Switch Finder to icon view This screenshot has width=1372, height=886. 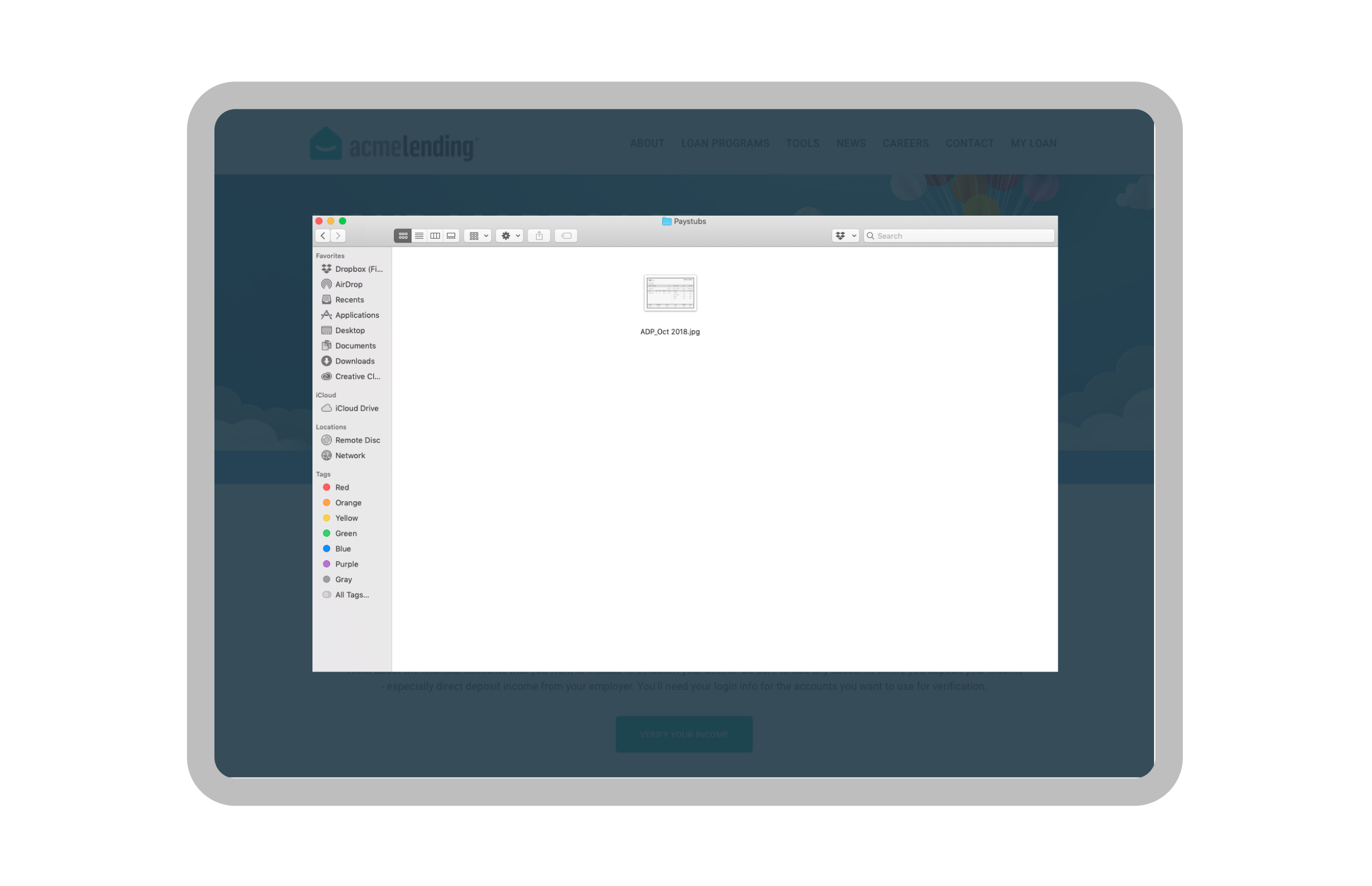(x=402, y=236)
